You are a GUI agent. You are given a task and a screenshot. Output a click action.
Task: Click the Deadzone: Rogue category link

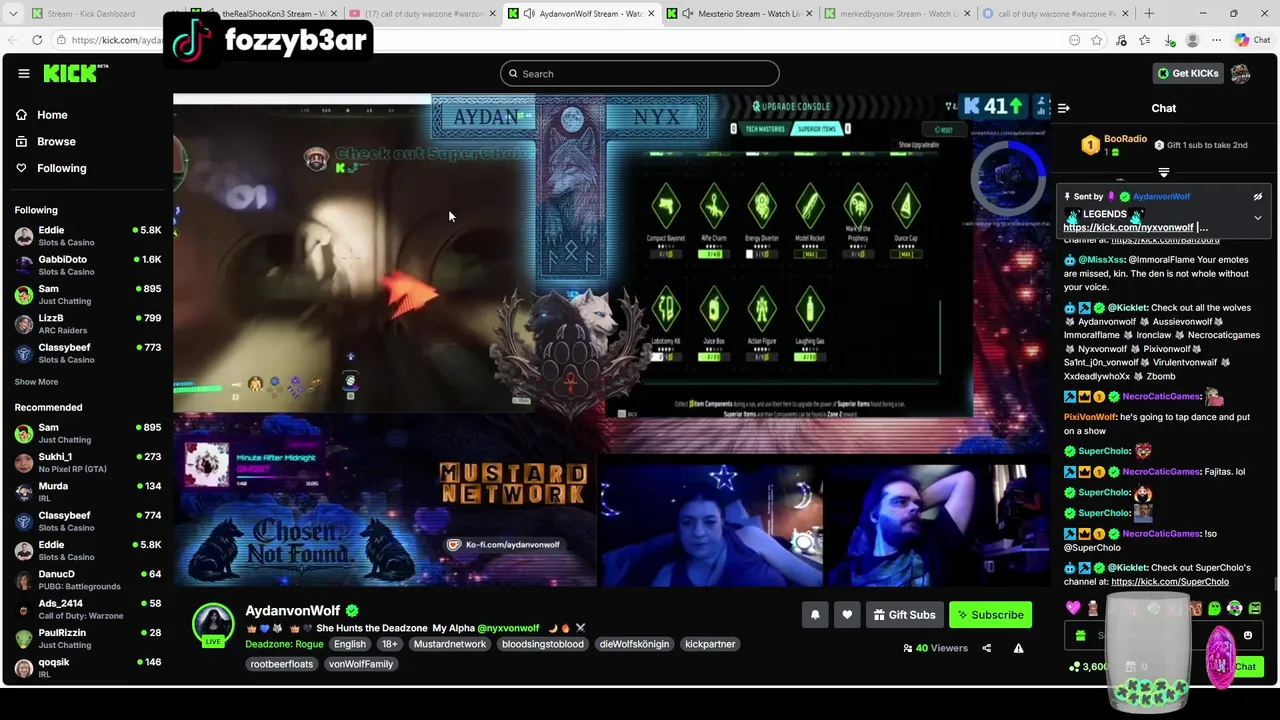pyautogui.click(x=284, y=644)
